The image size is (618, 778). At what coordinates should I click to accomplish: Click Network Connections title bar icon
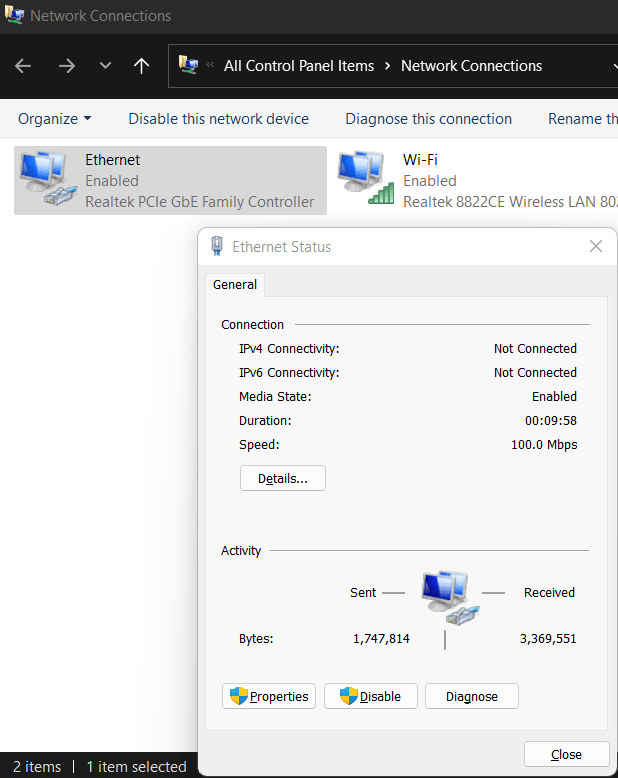pos(14,15)
